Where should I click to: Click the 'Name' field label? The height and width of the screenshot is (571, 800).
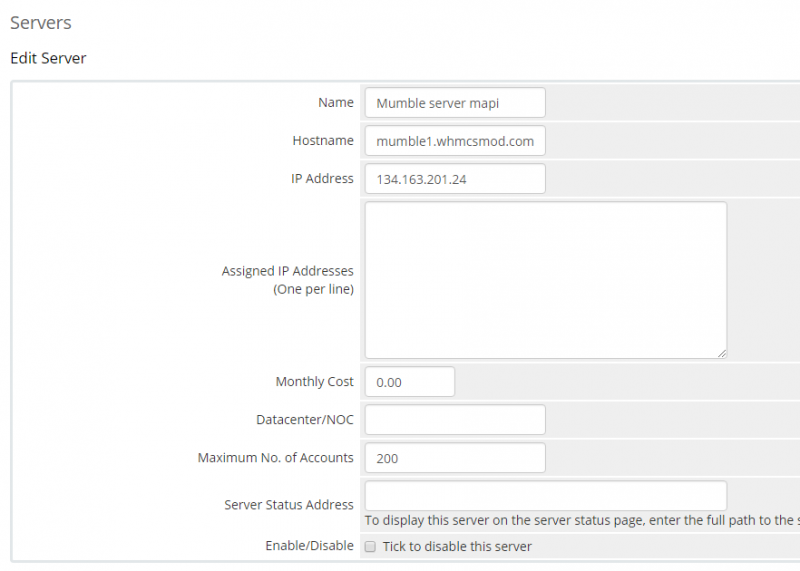pyautogui.click(x=336, y=102)
